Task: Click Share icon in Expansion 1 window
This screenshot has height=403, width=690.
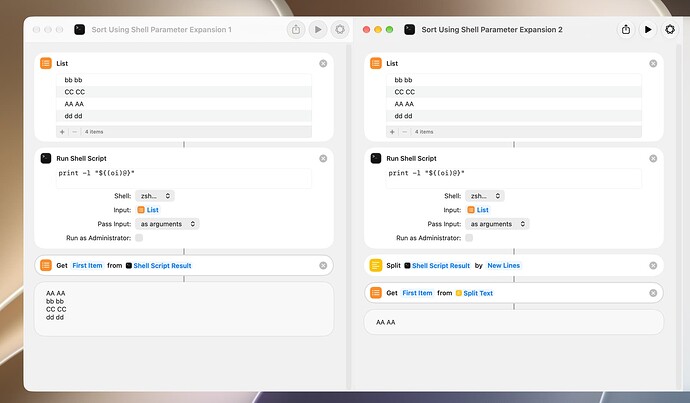Action: [296, 29]
